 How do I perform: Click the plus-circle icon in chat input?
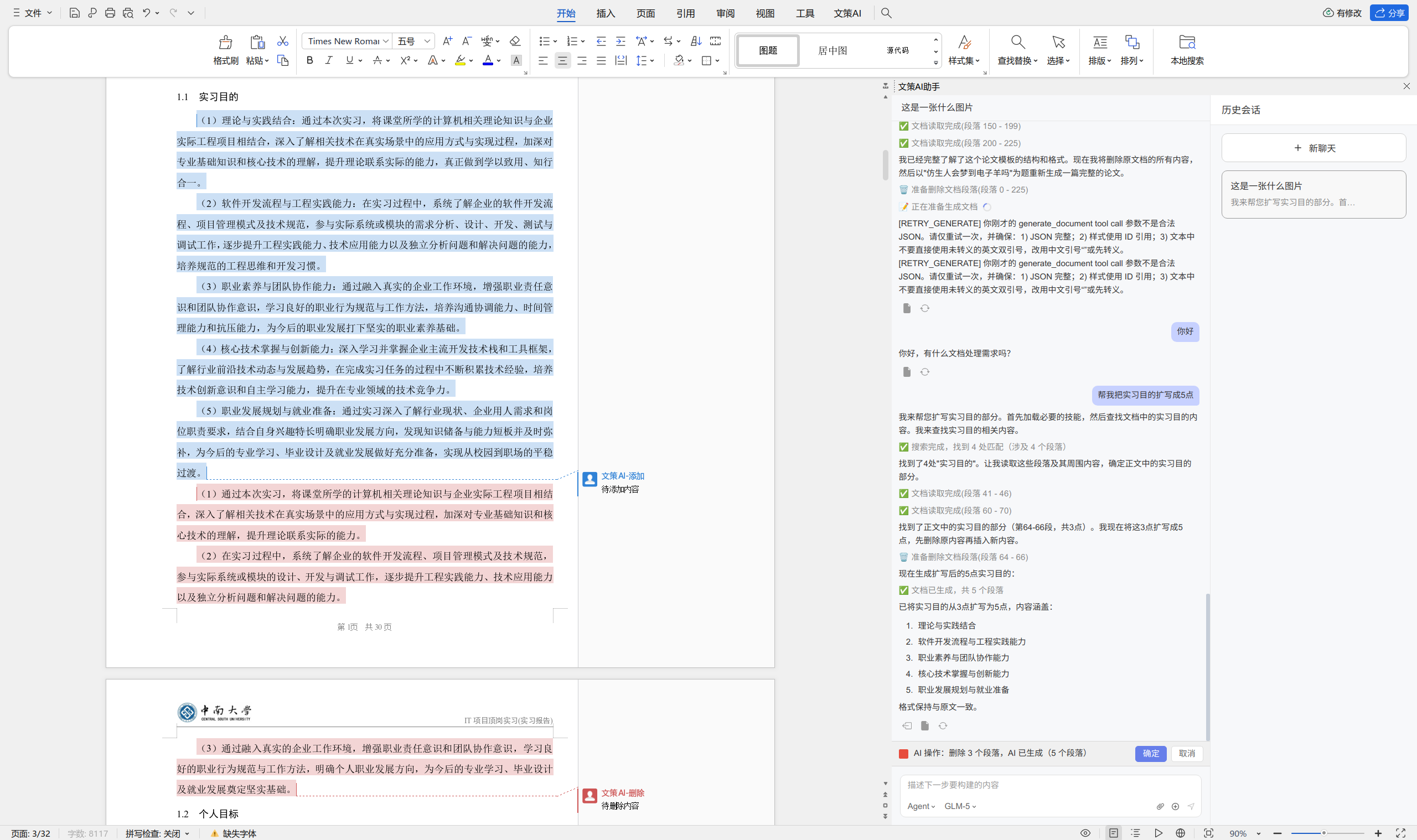click(x=1175, y=806)
